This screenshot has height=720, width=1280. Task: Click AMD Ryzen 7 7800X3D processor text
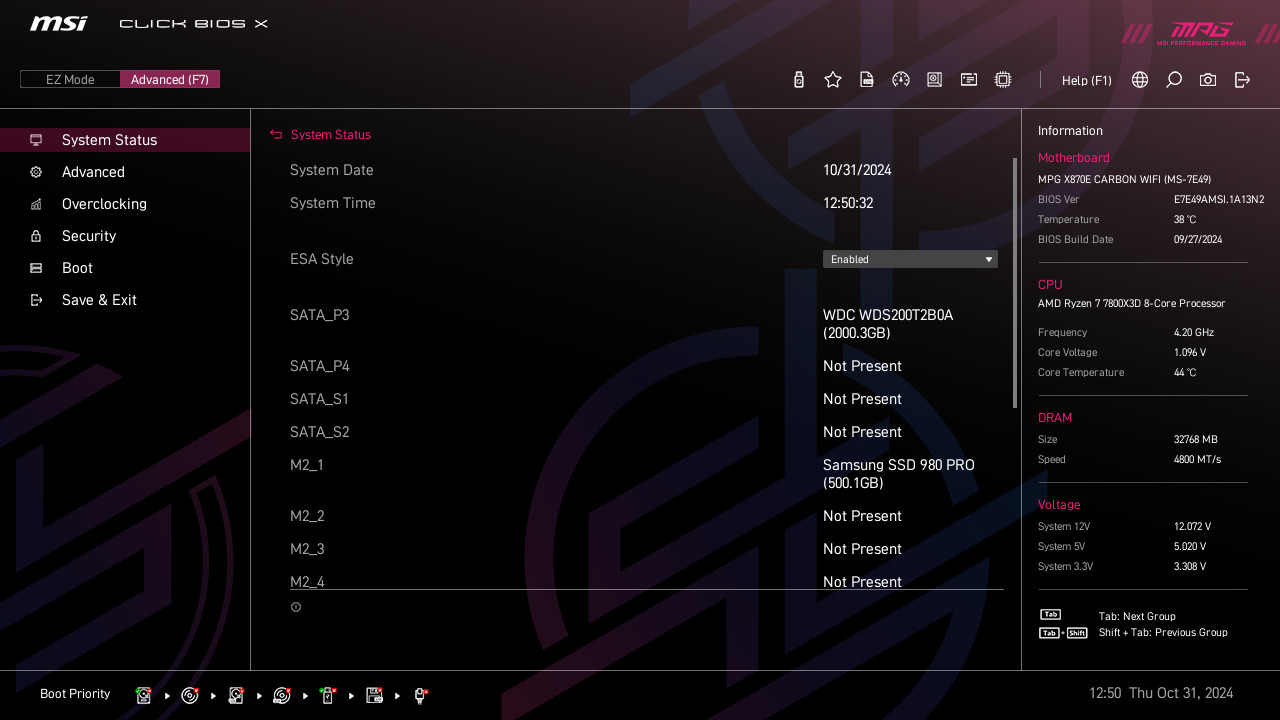click(1131, 304)
